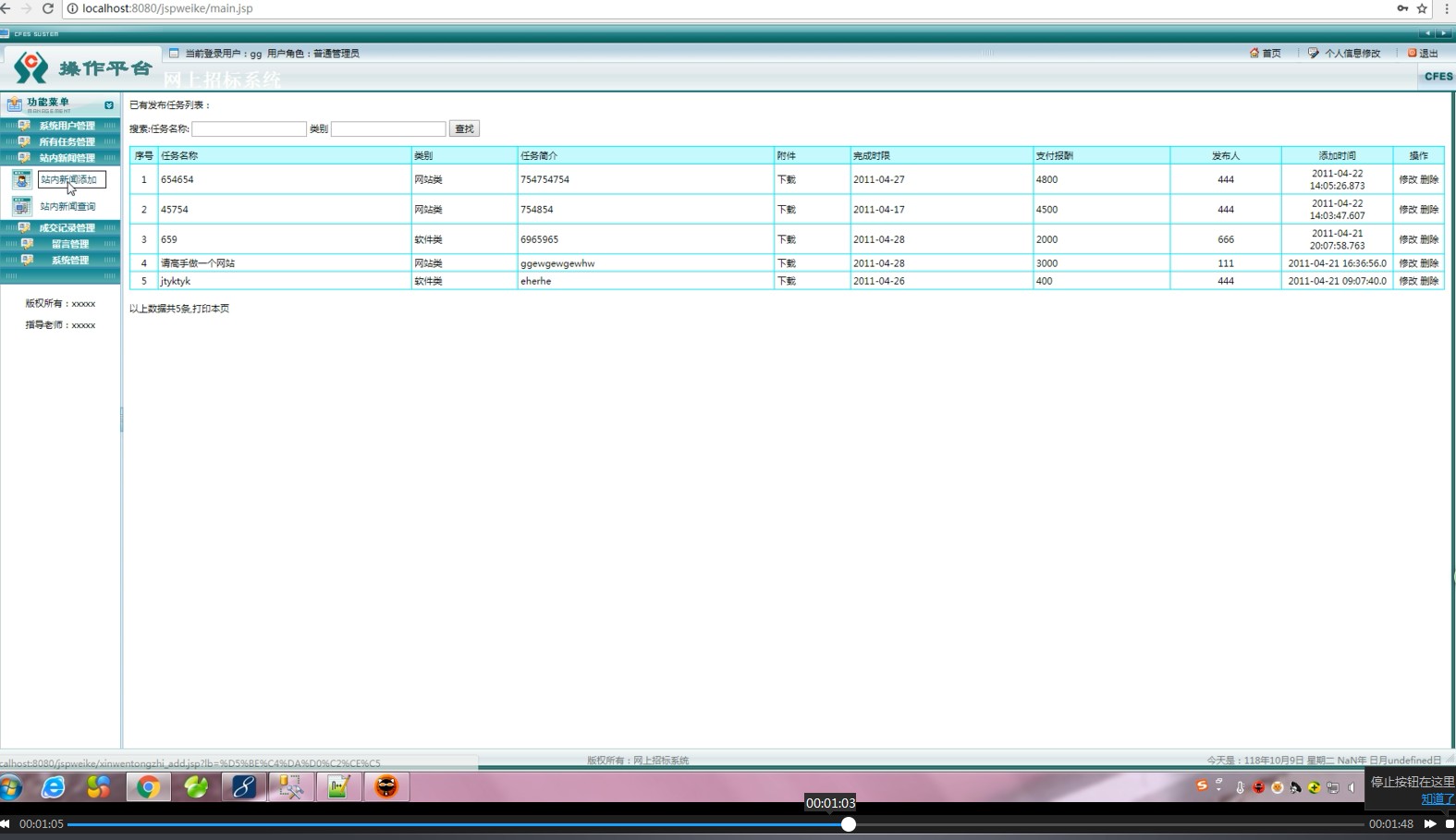Click 修改 for task 654654
Image resolution: width=1456 pixels, height=840 pixels.
tap(1408, 179)
